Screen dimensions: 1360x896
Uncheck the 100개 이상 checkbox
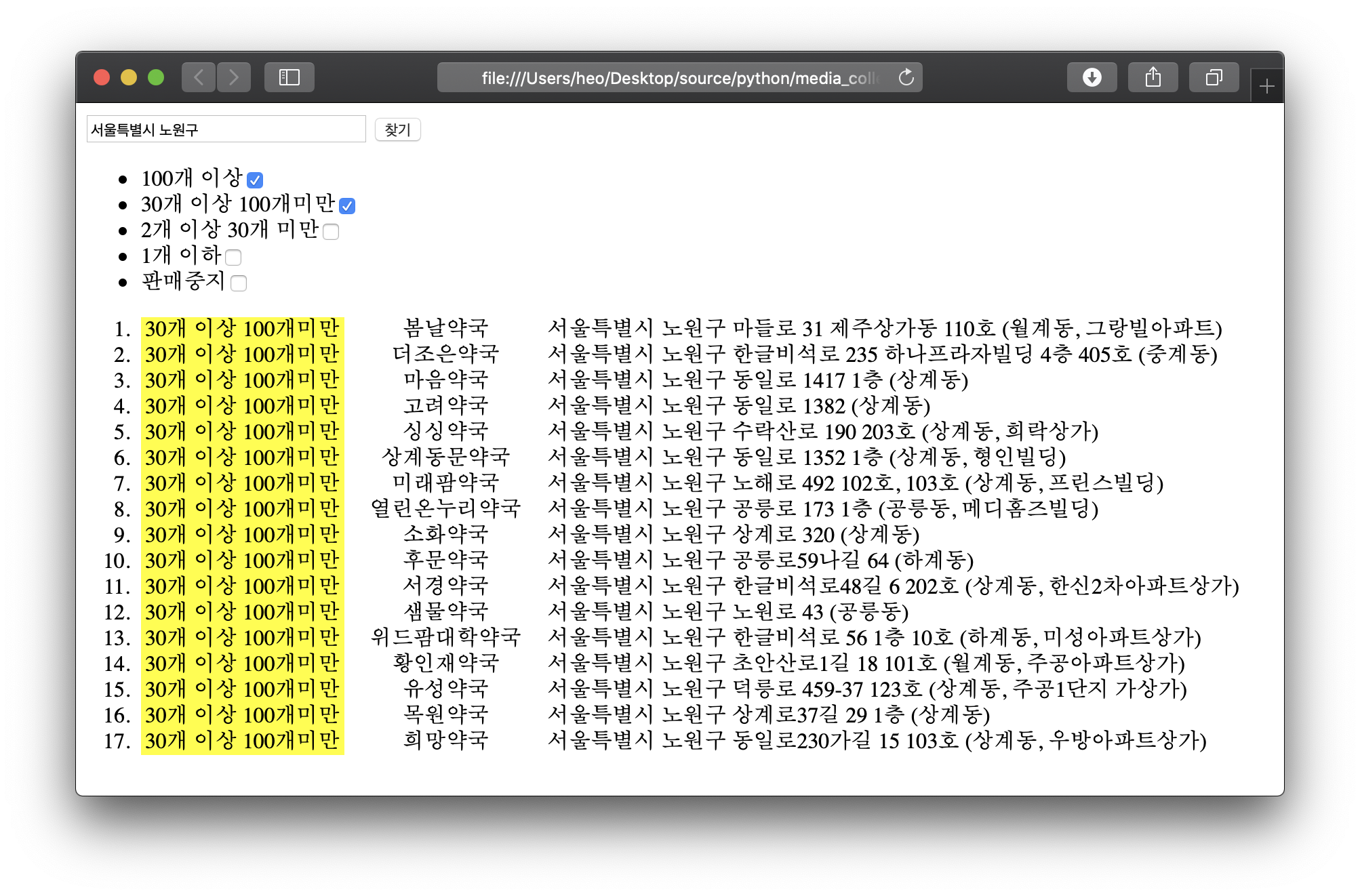[x=255, y=180]
